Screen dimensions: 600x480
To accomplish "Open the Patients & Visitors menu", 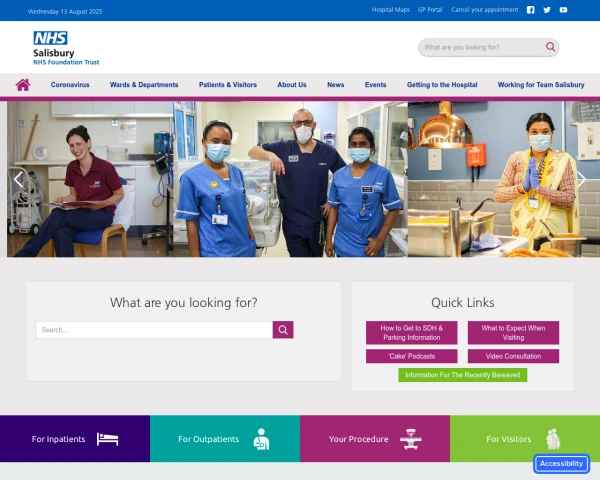I will [228, 85].
